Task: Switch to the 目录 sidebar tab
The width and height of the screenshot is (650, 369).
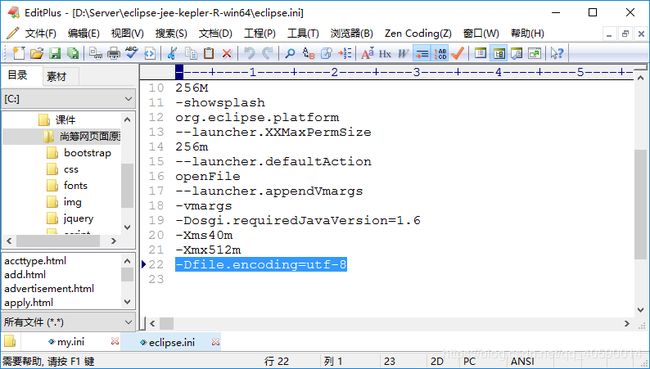Action: tap(17, 75)
